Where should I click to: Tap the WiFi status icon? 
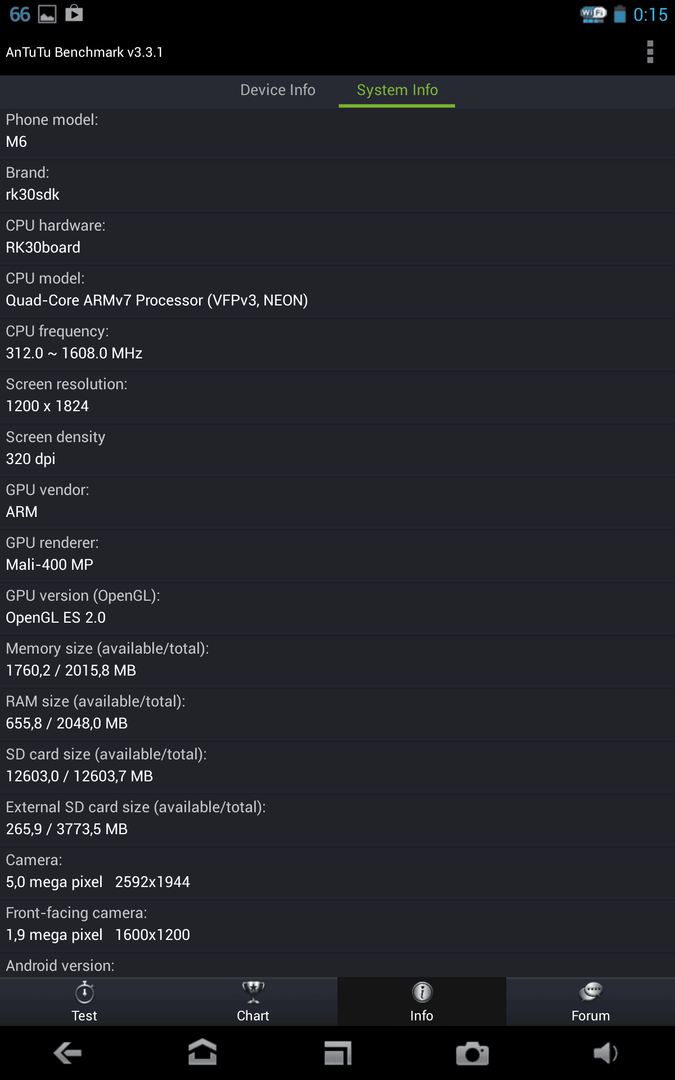[593, 14]
